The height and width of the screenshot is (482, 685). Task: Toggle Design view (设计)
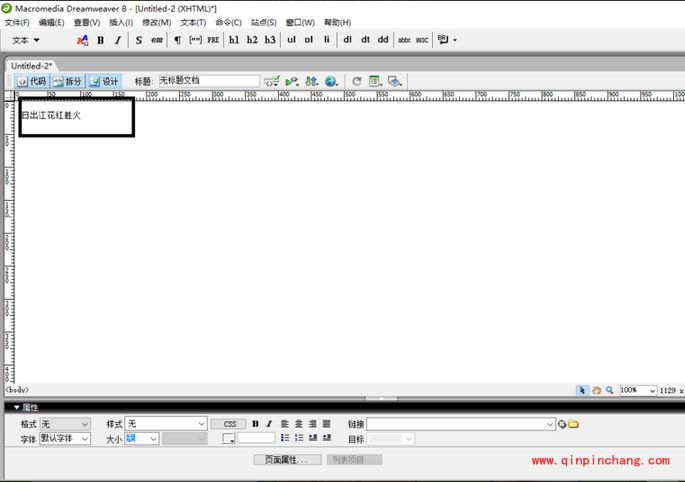point(103,81)
